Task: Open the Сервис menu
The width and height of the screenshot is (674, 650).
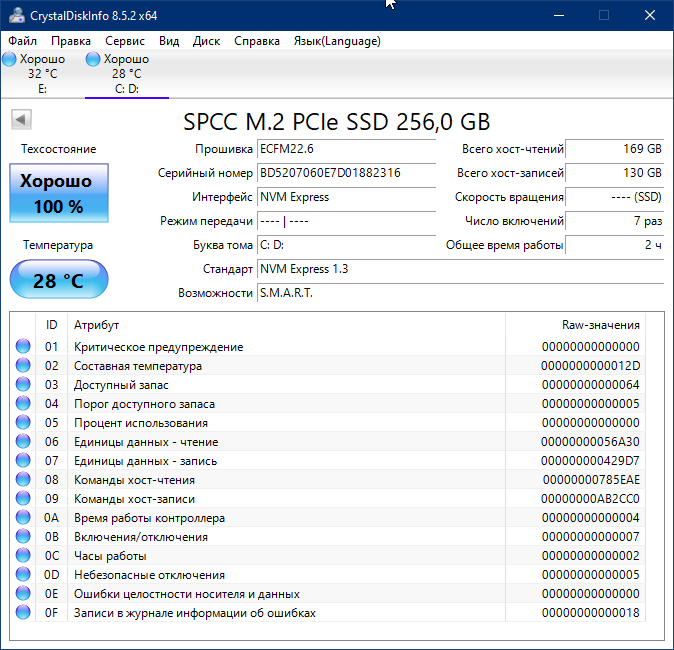Action: pyautogui.click(x=125, y=41)
